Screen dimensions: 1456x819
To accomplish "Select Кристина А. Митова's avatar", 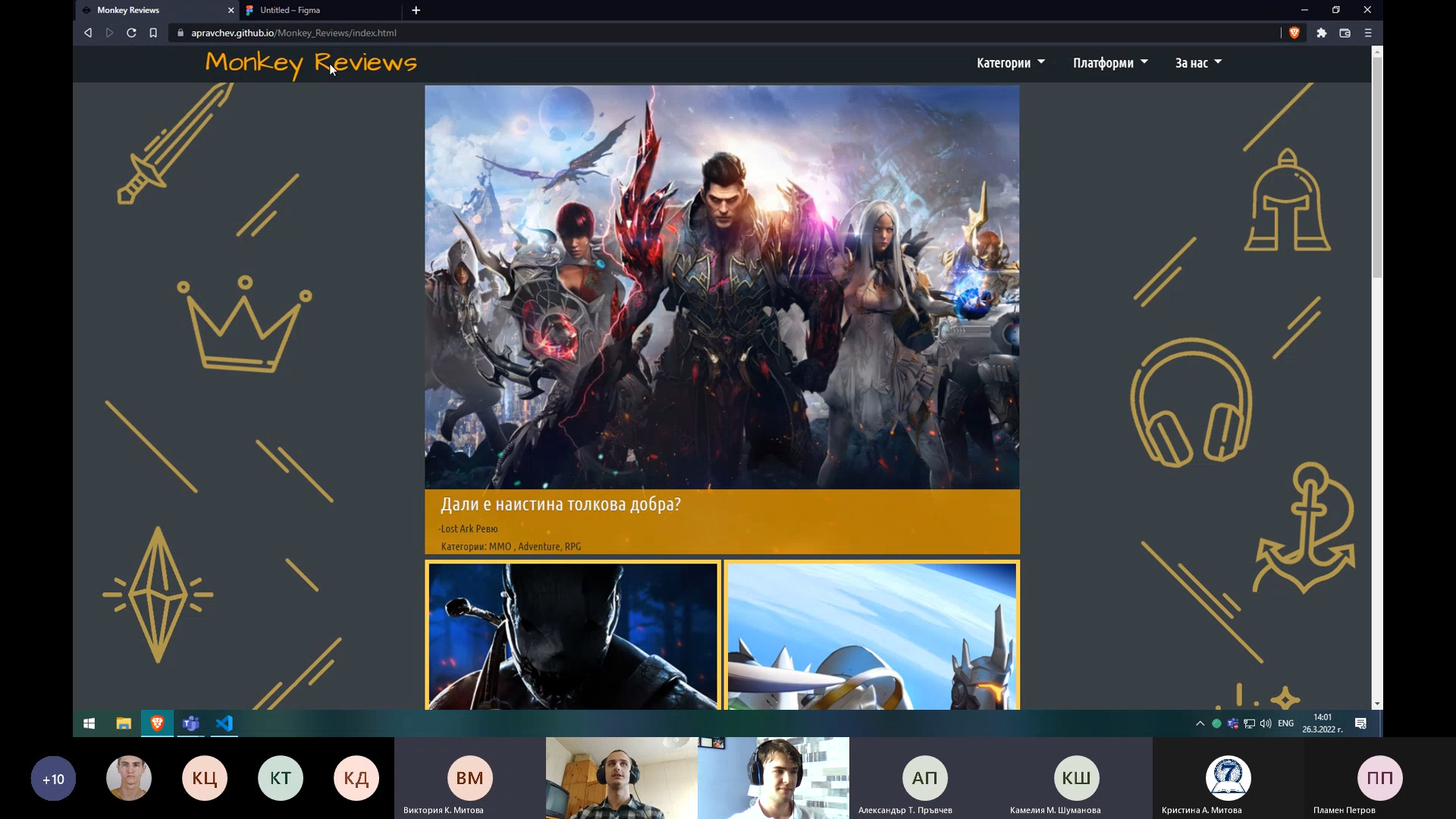I will [x=1228, y=778].
